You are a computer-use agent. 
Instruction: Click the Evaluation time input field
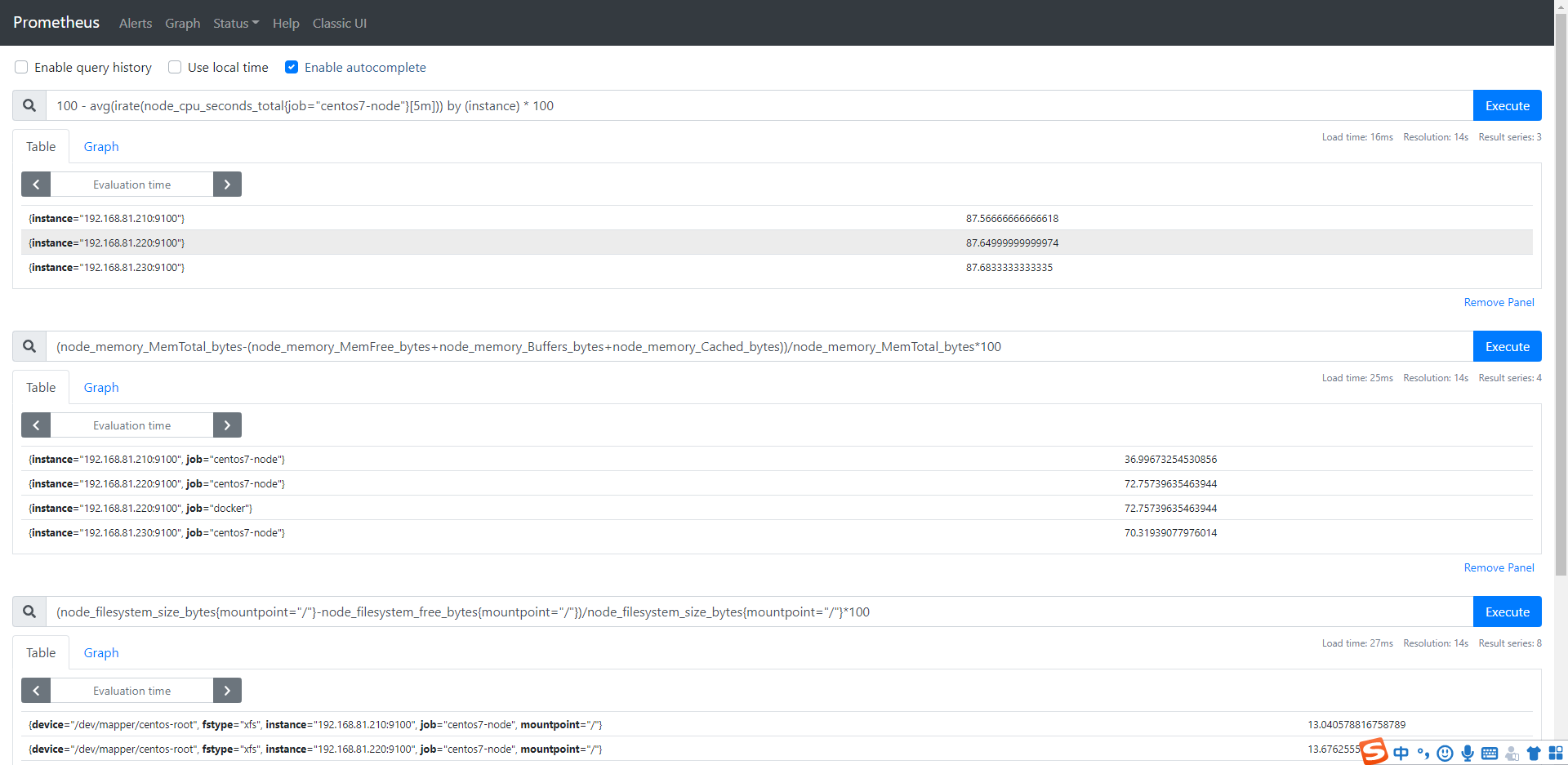tap(131, 184)
